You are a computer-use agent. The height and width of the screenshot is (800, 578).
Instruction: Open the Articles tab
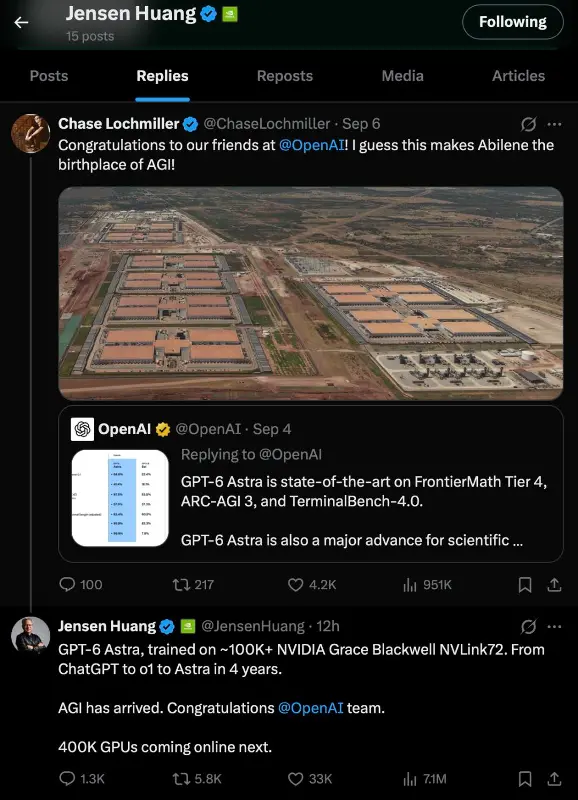518,76
